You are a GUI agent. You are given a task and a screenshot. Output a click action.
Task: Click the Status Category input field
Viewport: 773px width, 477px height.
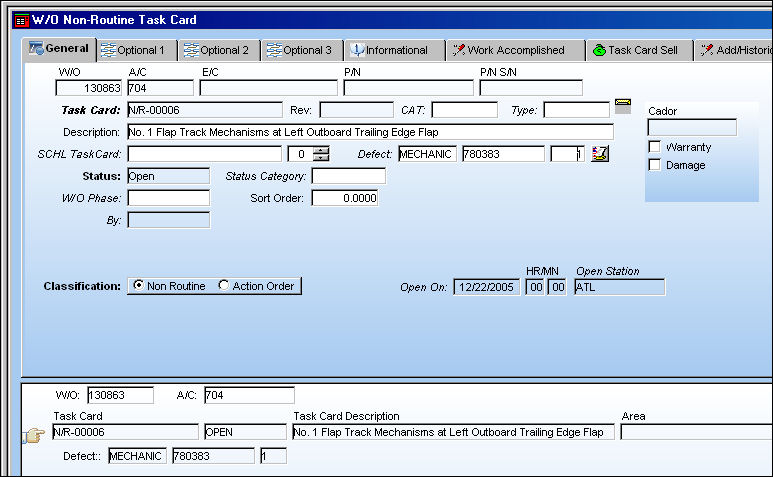[349, 176]
